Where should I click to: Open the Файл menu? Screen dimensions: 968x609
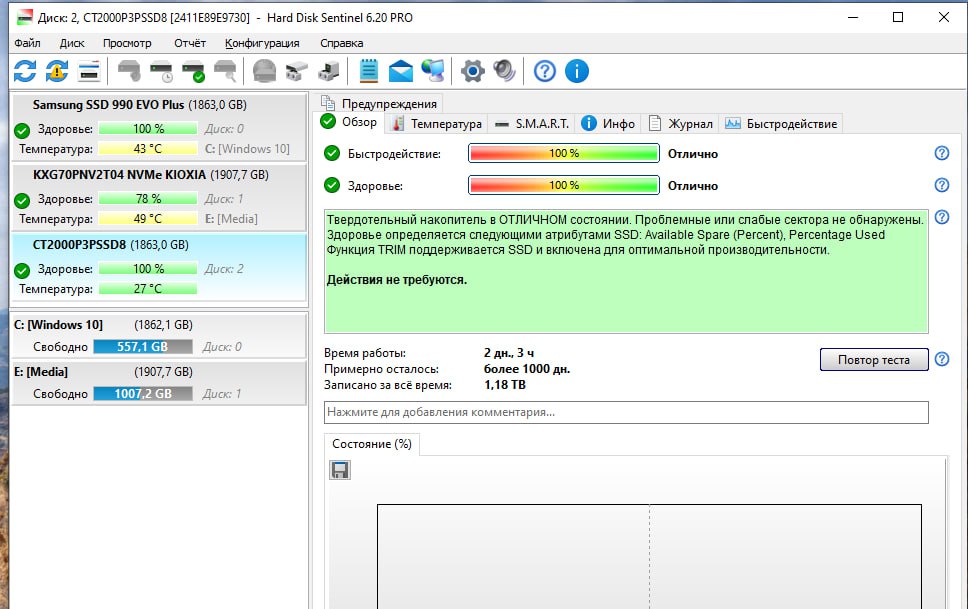tap(27, 43)
